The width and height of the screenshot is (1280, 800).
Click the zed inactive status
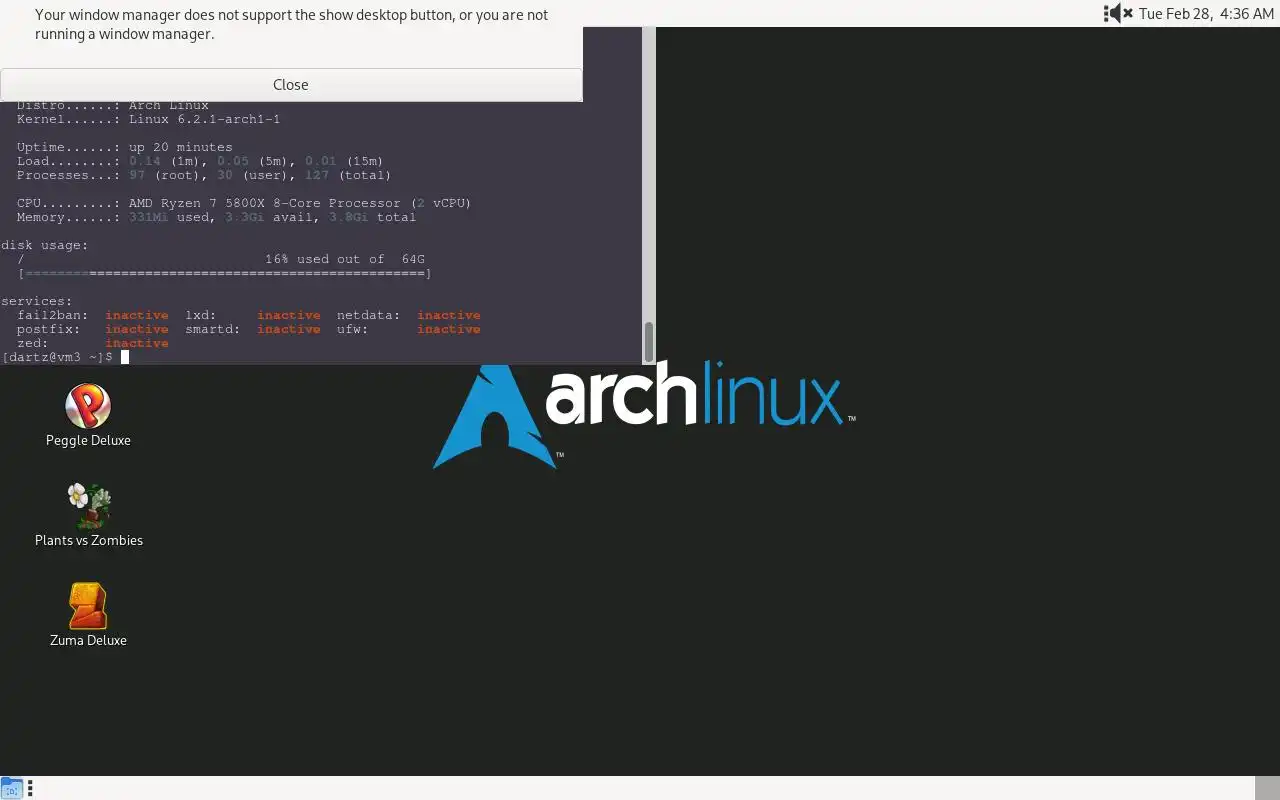[x=137, y=343]
